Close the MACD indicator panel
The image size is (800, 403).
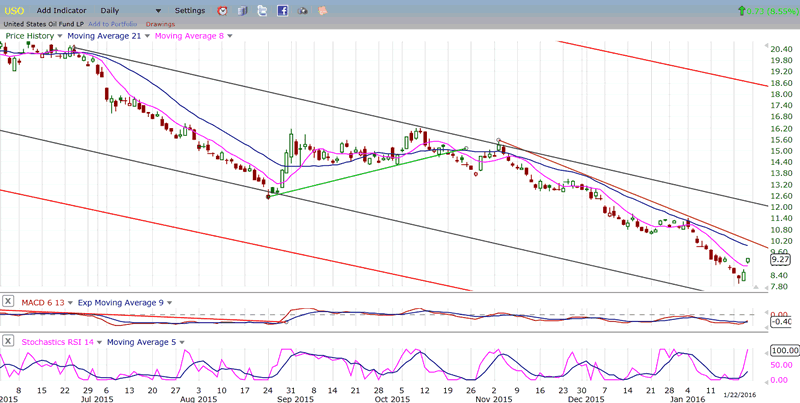click(8, 301)
